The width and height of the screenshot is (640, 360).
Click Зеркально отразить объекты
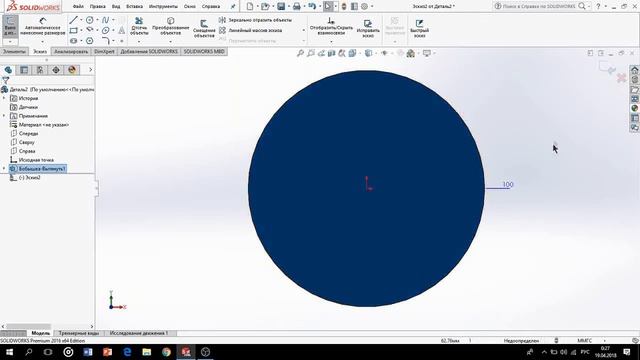(256, 20)
